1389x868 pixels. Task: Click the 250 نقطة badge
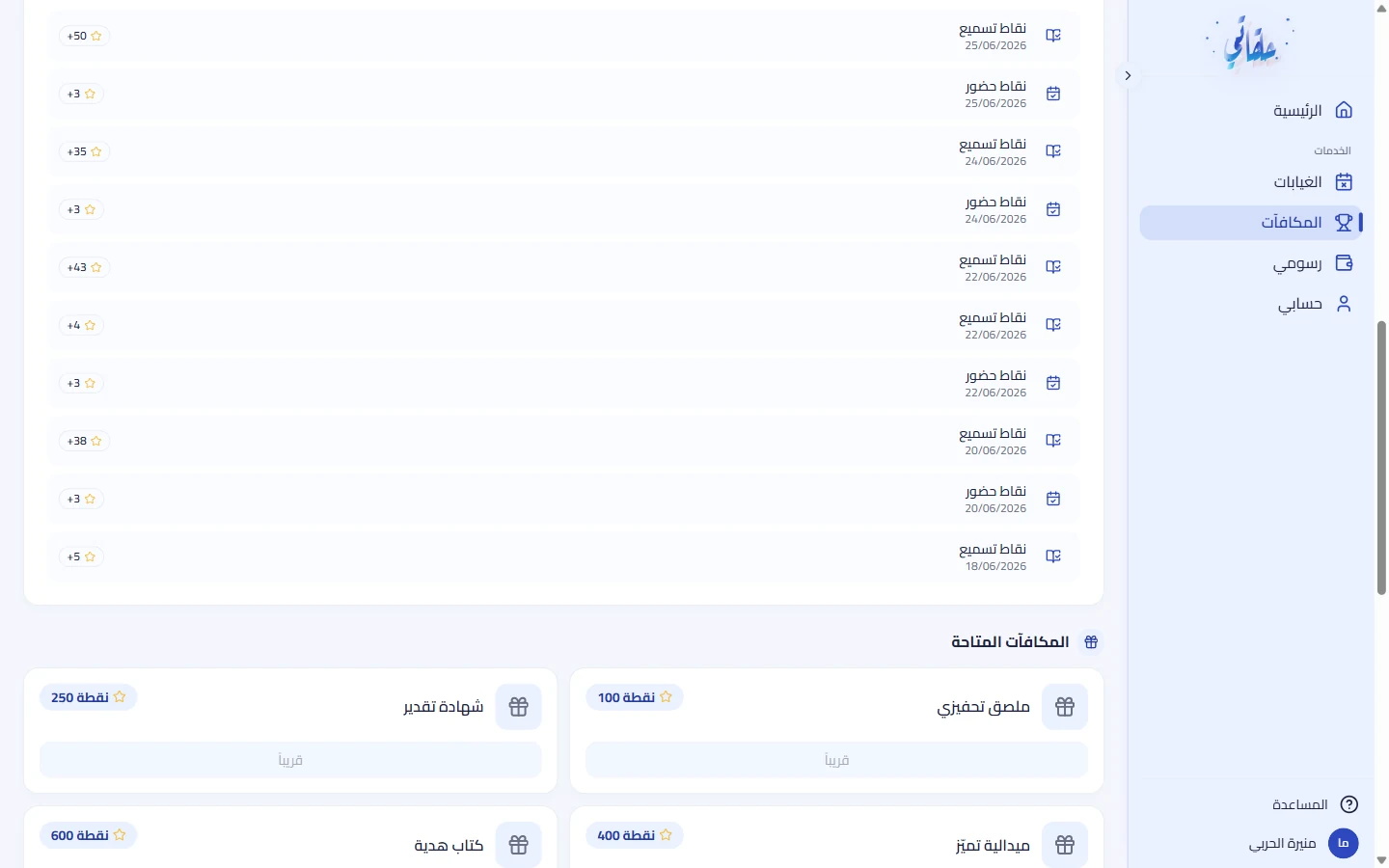click(x=89, y=697)
